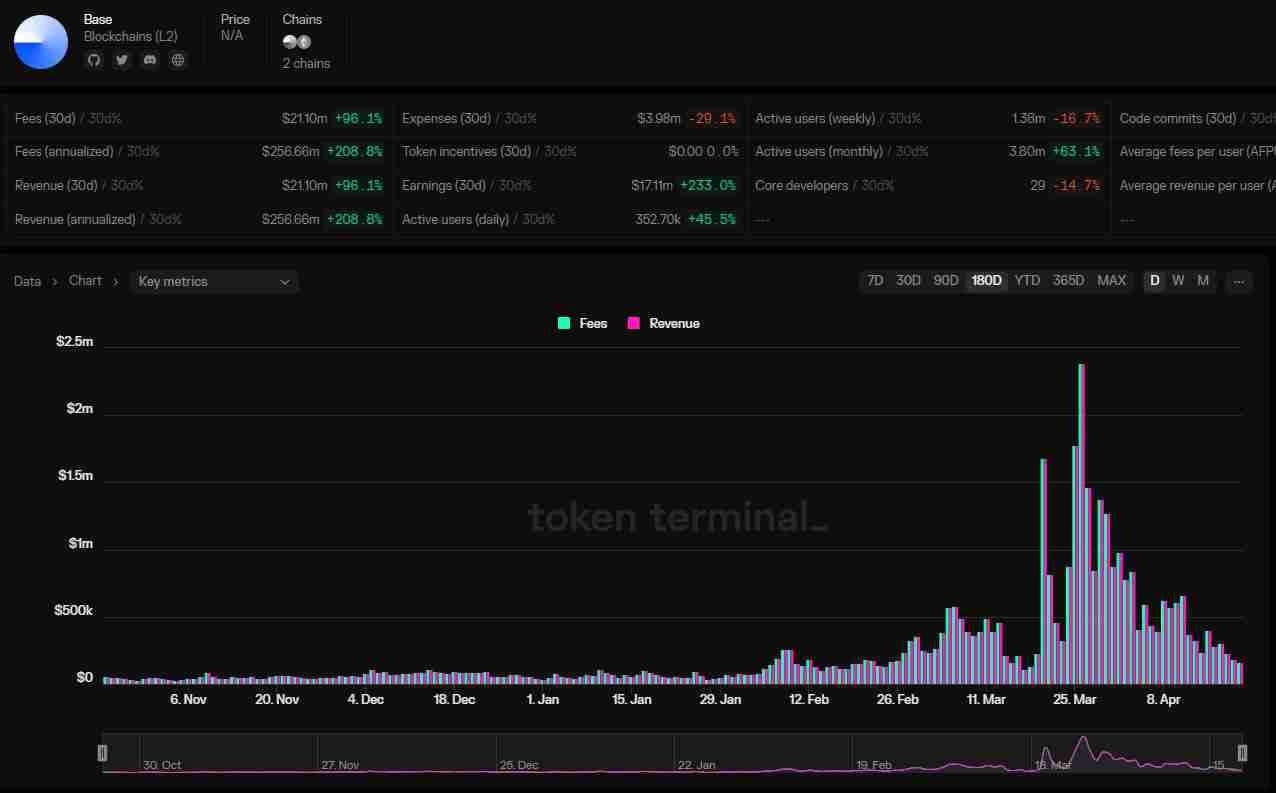This screenshot has height=793, width=1276.
Task: Open the three-dot chart options menu
Action: point(1238,281)
